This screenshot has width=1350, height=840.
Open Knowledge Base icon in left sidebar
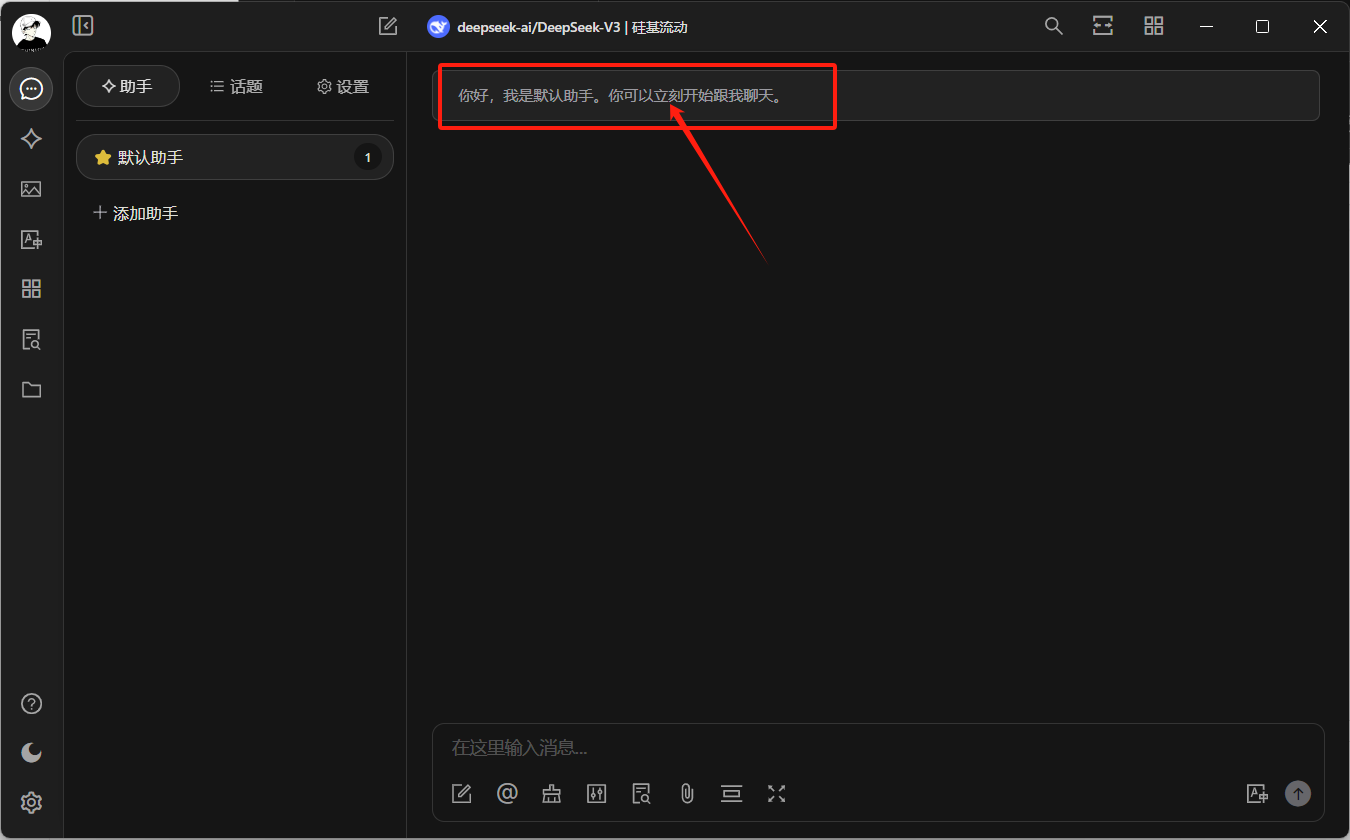[31, 340]
